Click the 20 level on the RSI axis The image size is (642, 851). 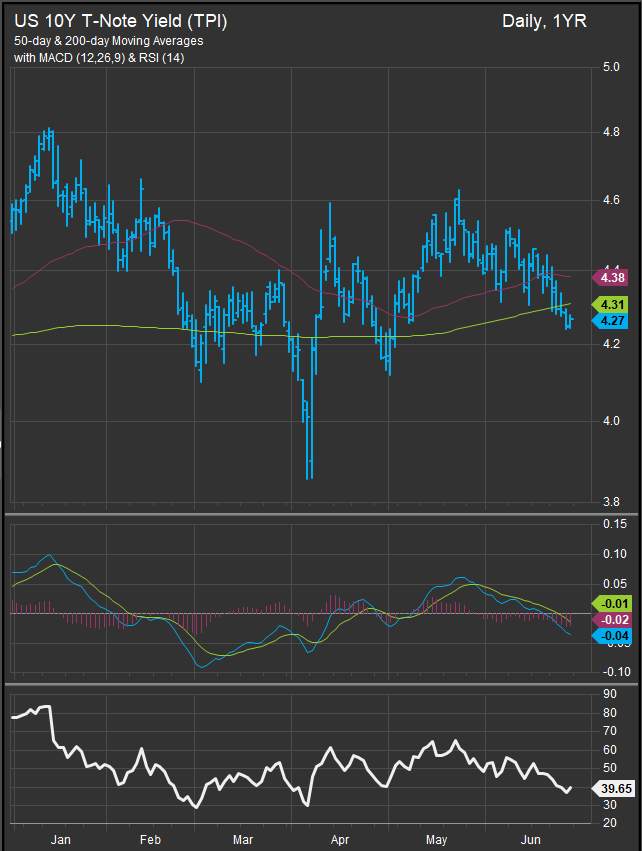[x=610, y=821]
